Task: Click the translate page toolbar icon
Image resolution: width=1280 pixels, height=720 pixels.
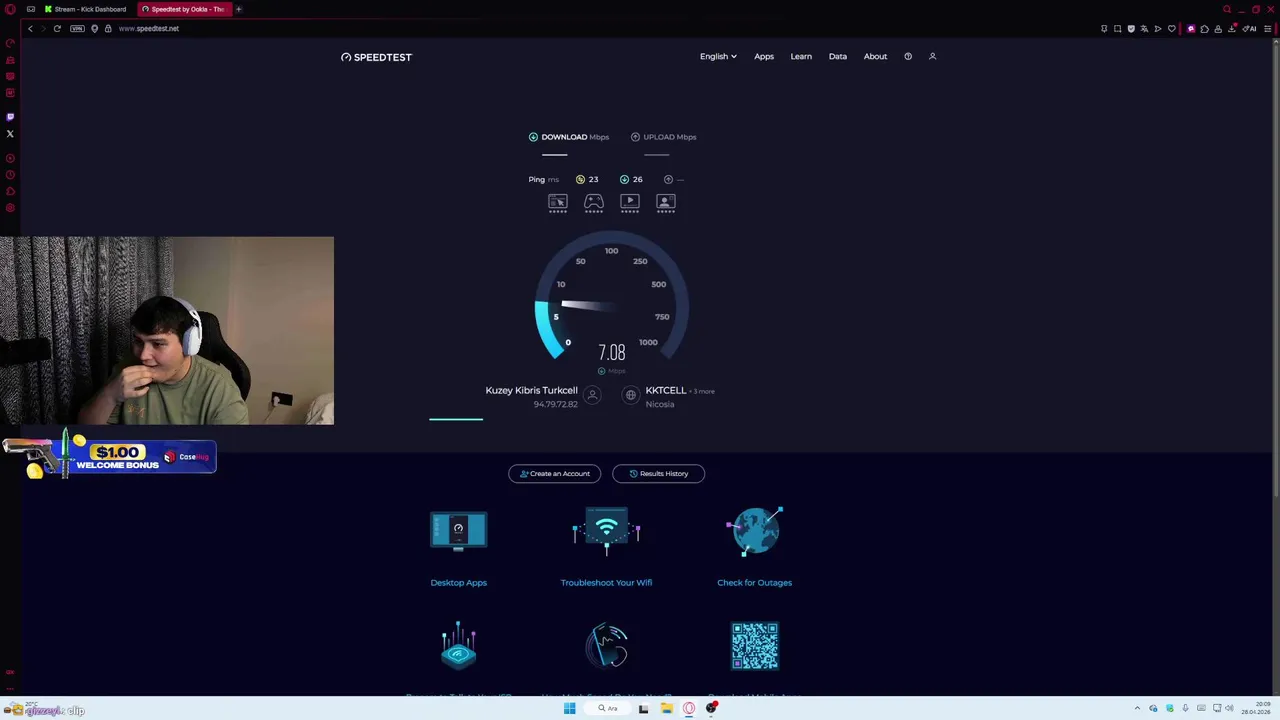Action: 1144,28
